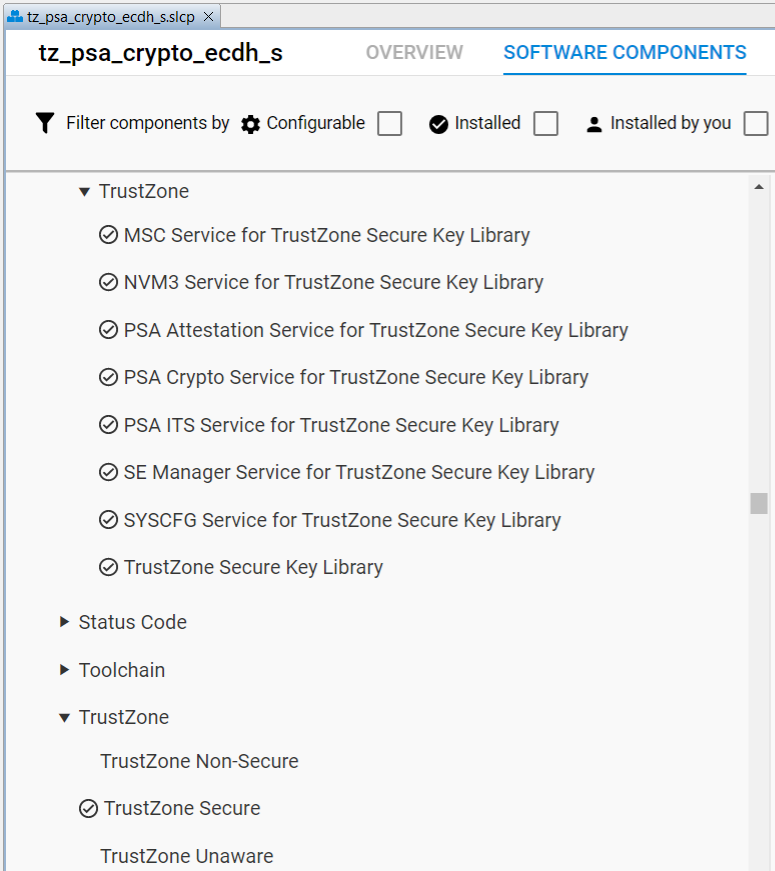775x871 pixels.
Task: Select the TrustZone Non-Secure component
Action: coord(199,761)
